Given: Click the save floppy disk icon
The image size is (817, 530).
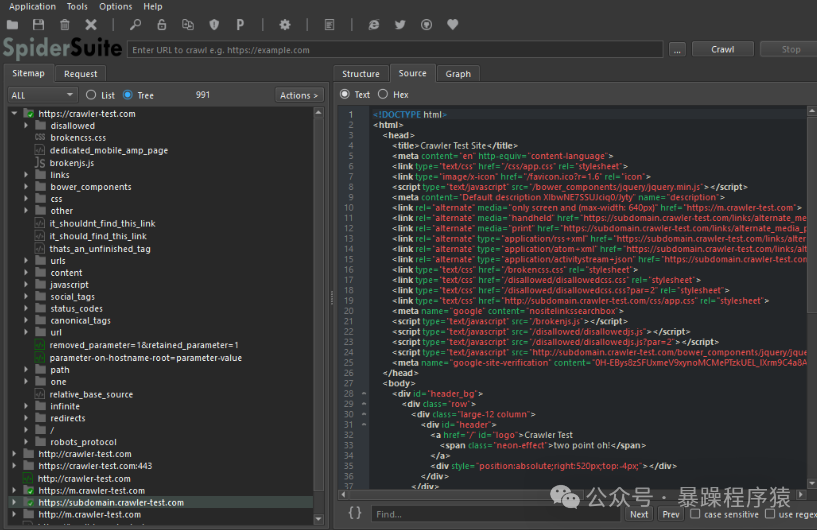Looking at the screenshot, I should point(38,24).
